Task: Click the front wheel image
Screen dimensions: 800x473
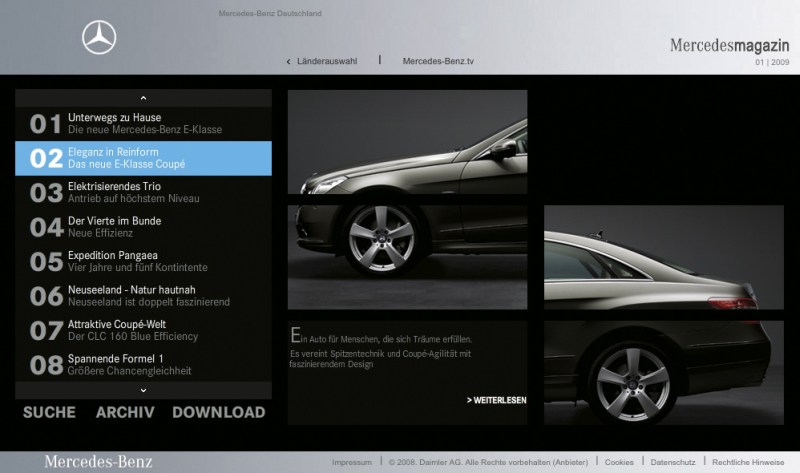Action: click(x=408, y=257)
